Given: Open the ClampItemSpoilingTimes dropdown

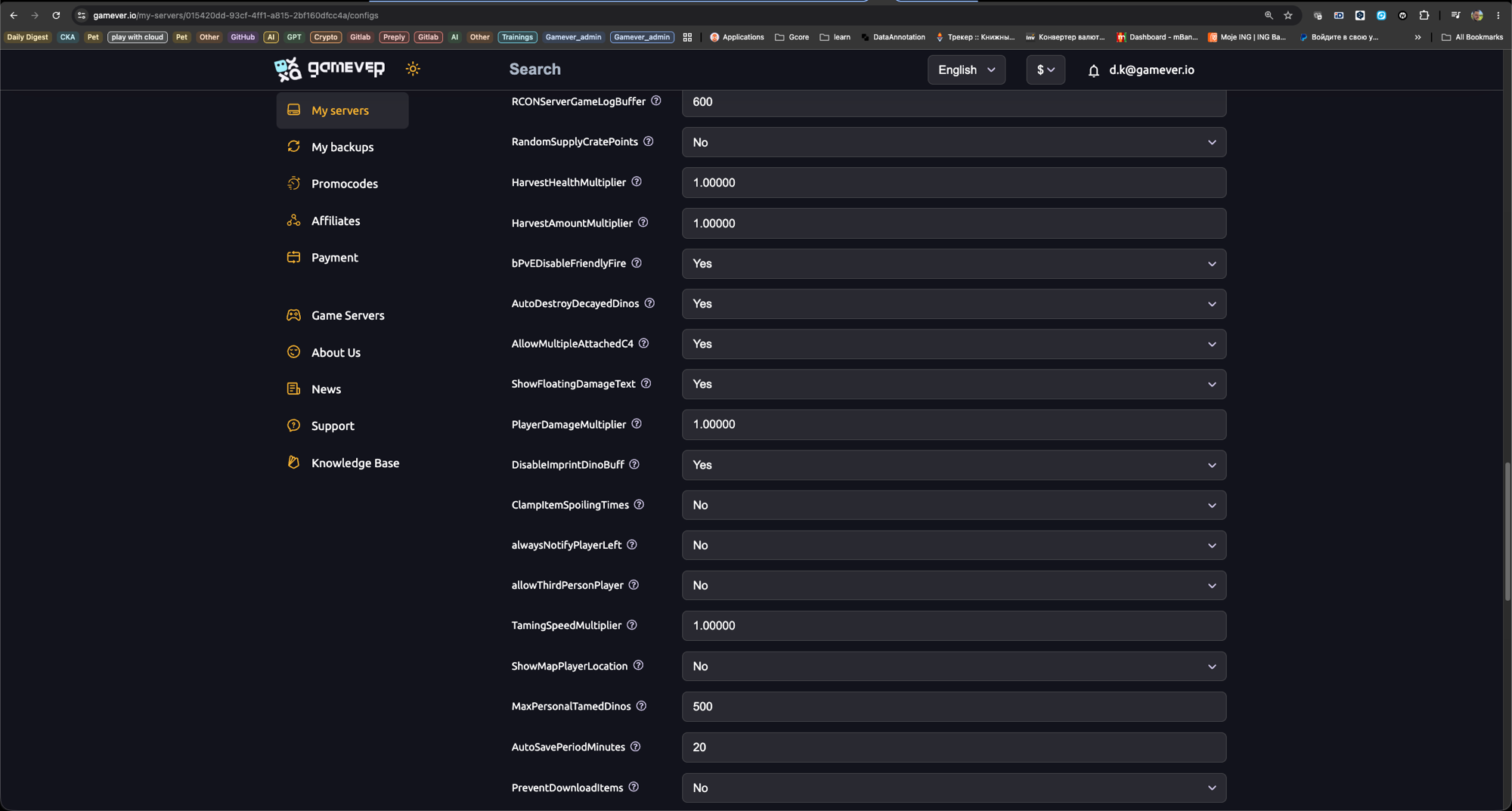Looking at the screenshot, I should pos(954,505).
